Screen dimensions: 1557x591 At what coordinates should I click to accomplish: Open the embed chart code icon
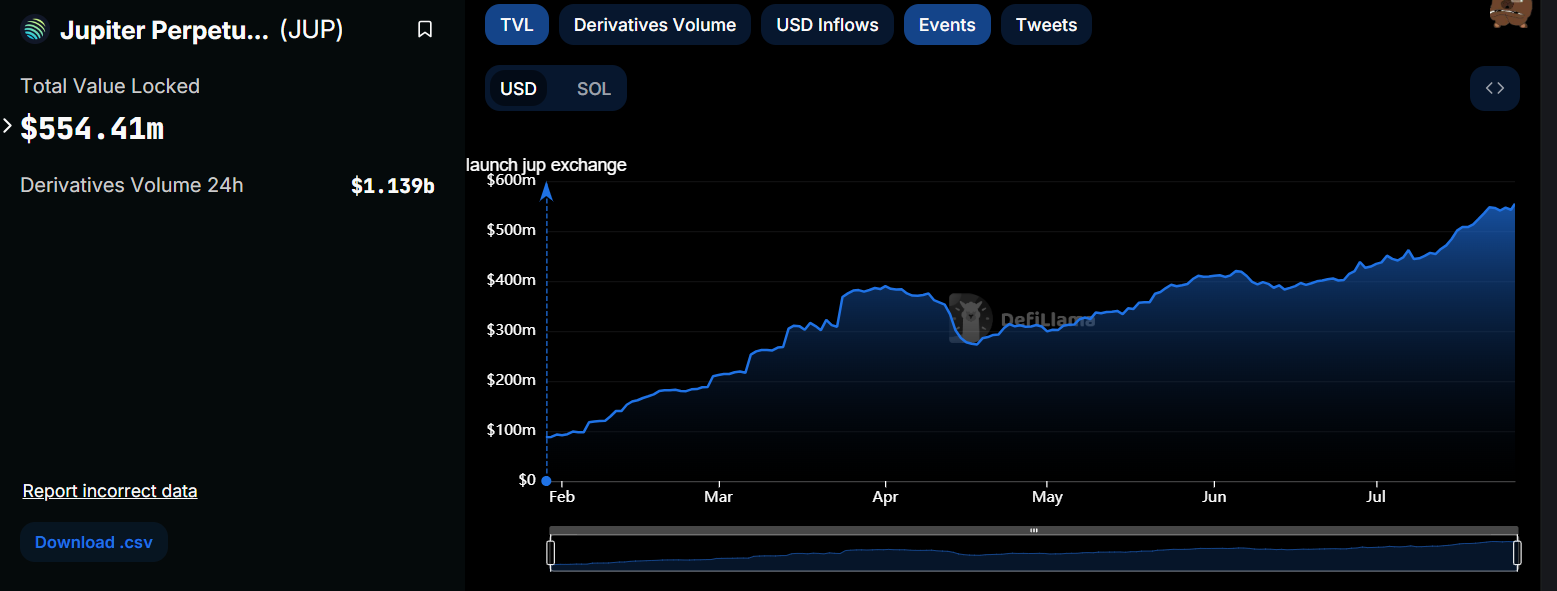(1494, 88)
